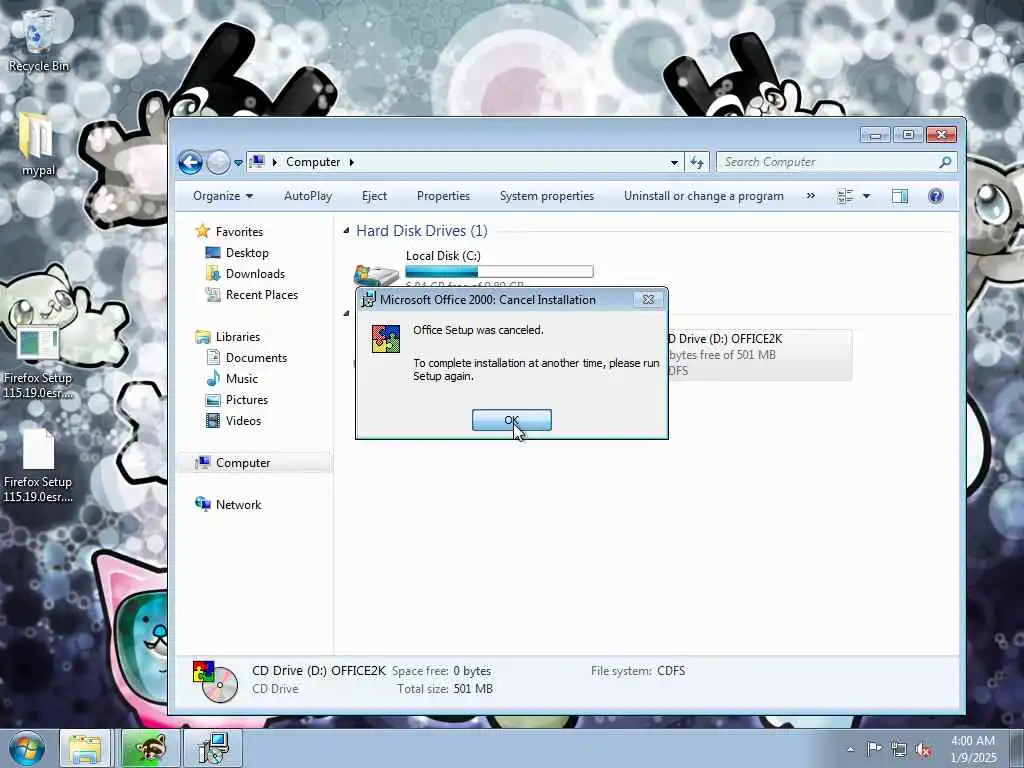Screen dimensions: 1024x768
Task: Open the clock showing 4:00 AM
Action: (x=973, y=749)
